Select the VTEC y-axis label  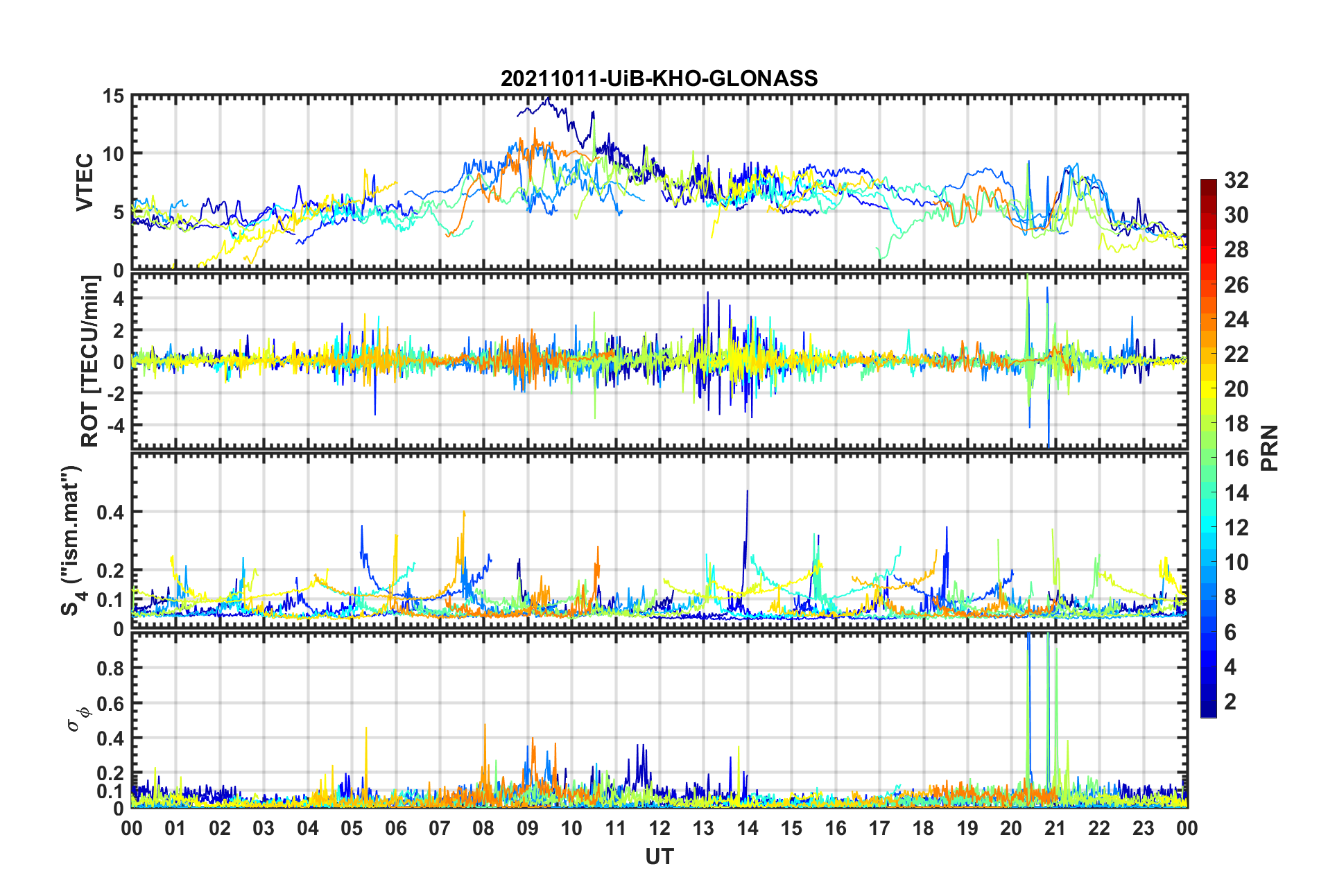point(85,182)
